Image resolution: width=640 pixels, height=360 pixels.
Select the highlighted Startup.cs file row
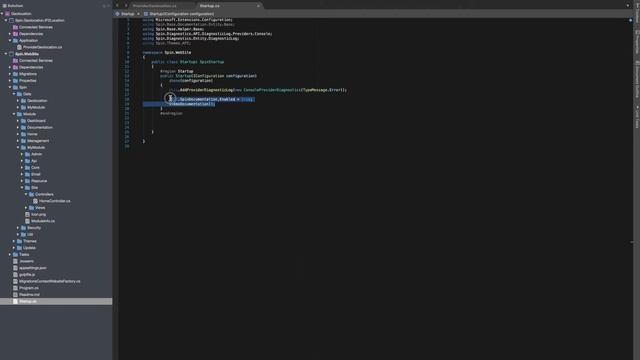click(56, 301)
